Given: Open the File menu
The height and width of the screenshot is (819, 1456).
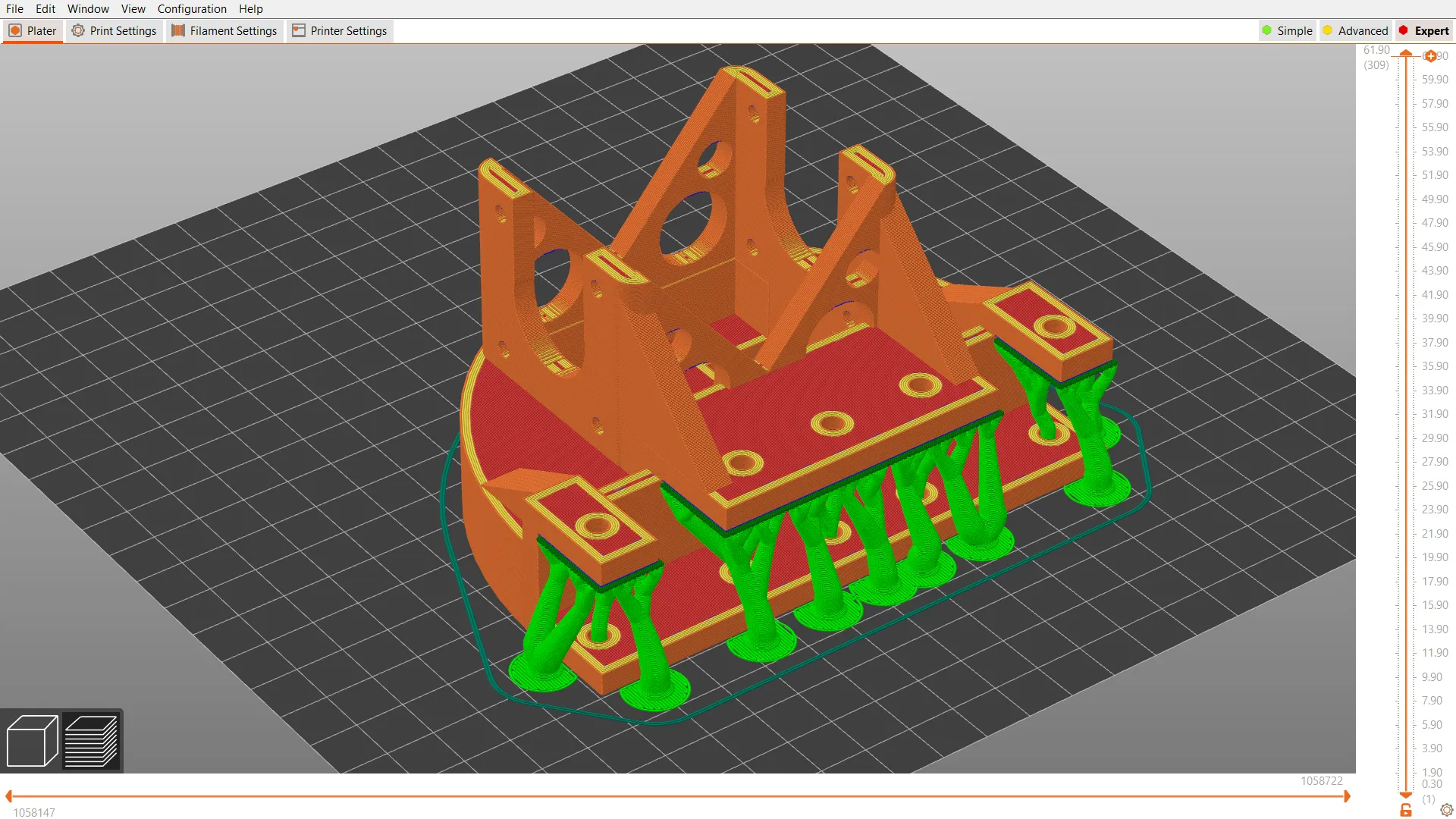Looking at the screenshot, I should click(14, 8).
